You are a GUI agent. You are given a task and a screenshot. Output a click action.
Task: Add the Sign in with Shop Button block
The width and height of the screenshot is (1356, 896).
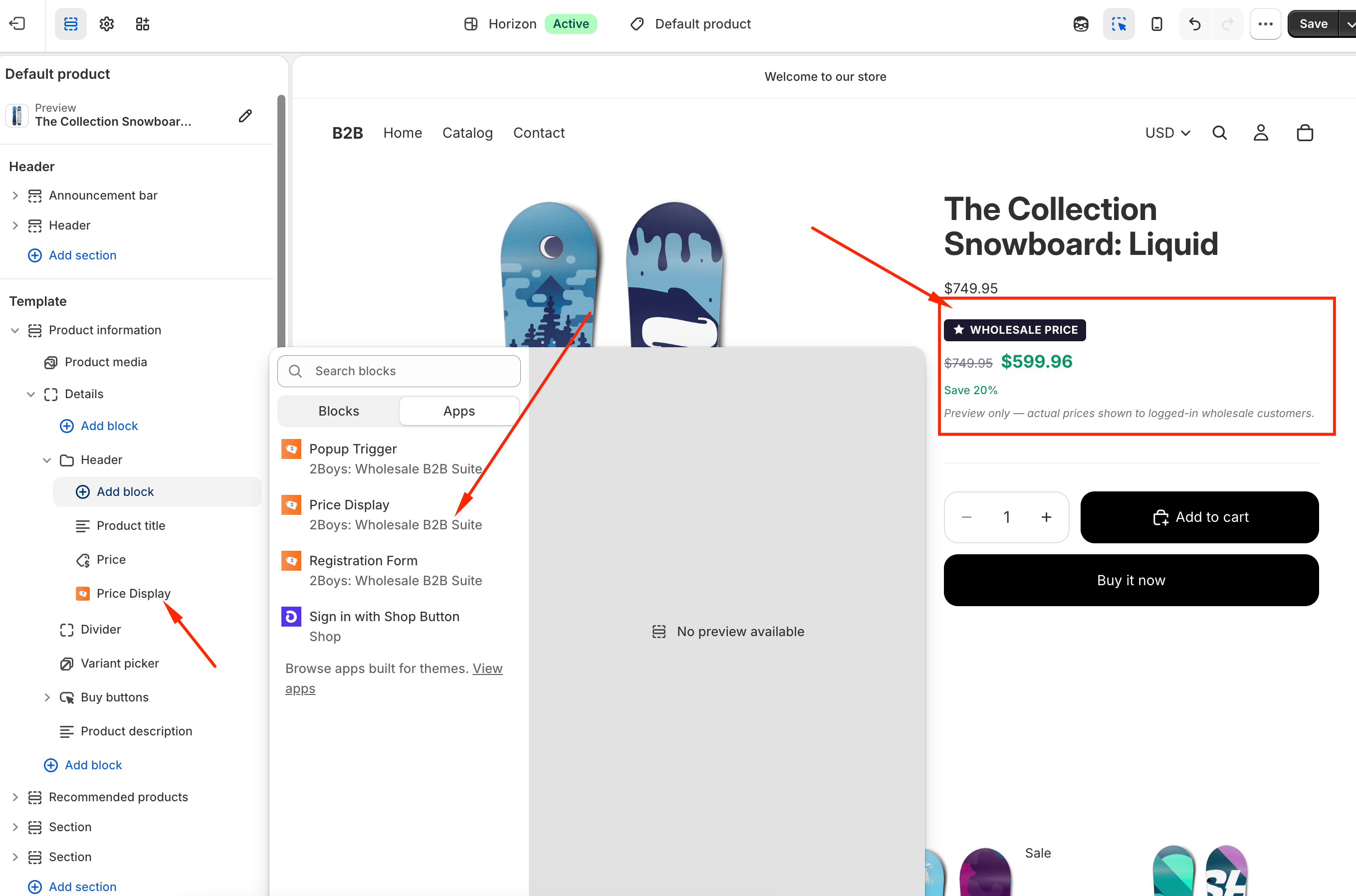point(399,627)
